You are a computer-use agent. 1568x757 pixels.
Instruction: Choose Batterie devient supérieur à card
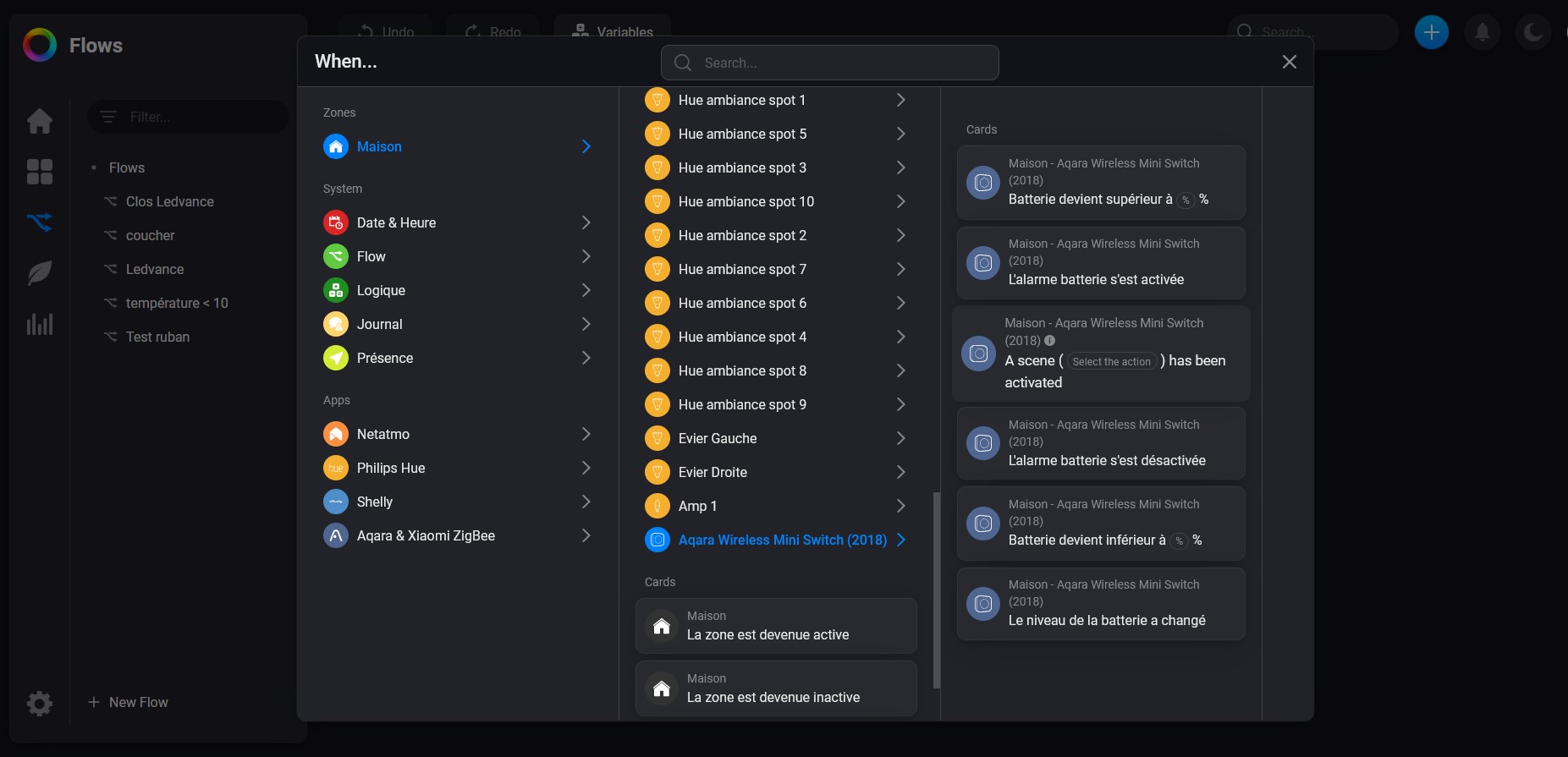point(1101,183)
